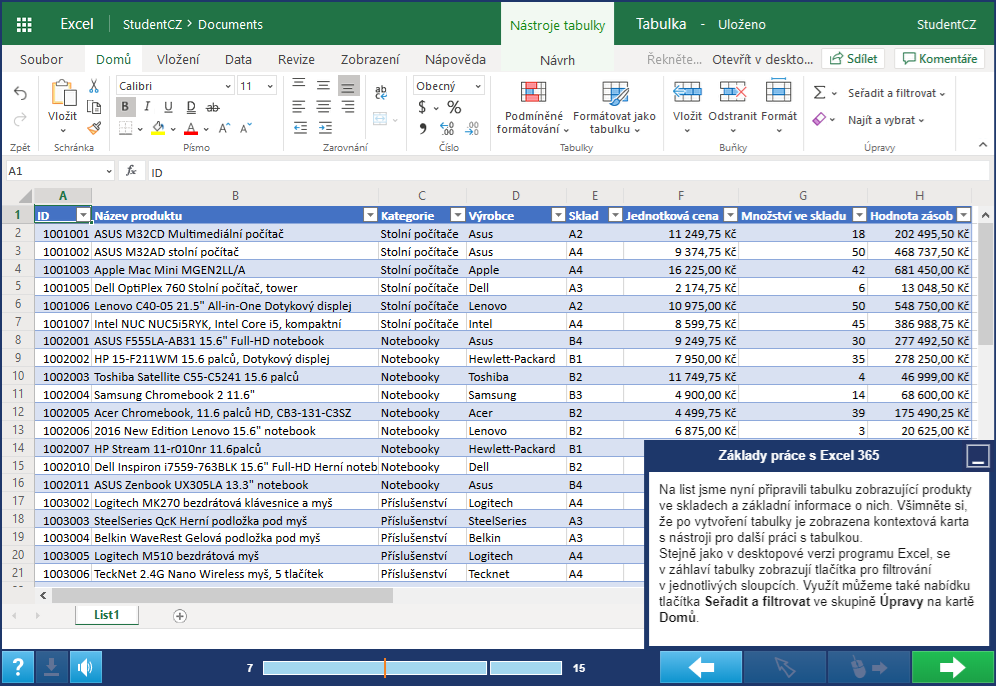Switch to the Zobrazení tab

[370, 59]
